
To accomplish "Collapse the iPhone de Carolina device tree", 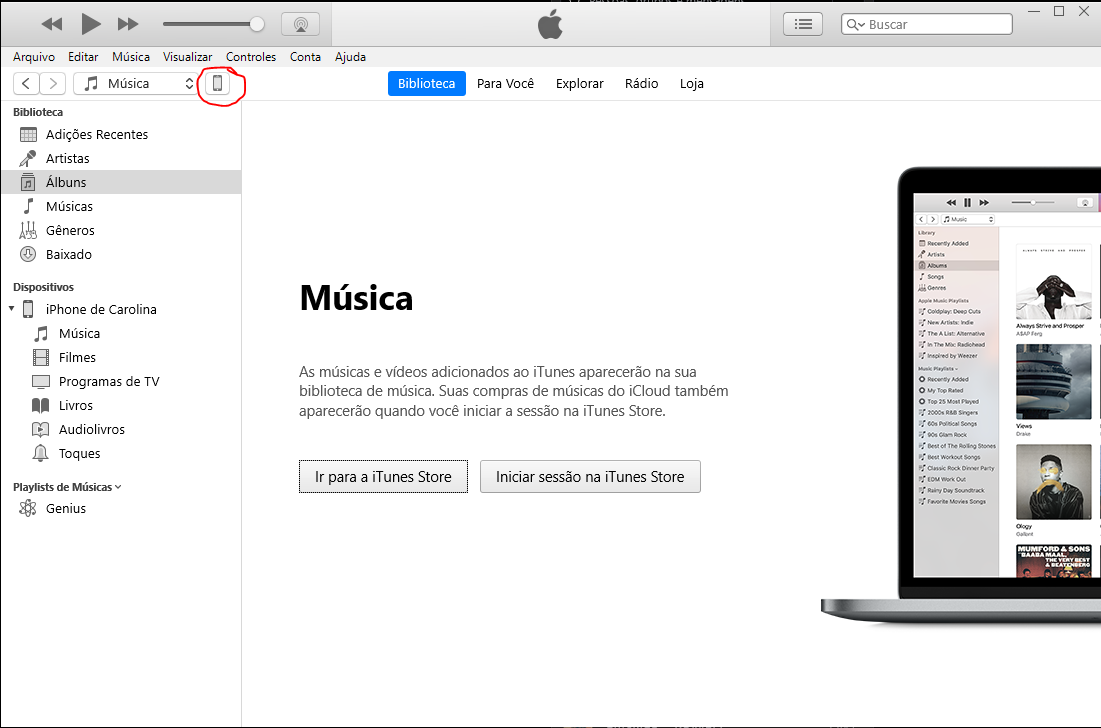I will click(11, 309).
